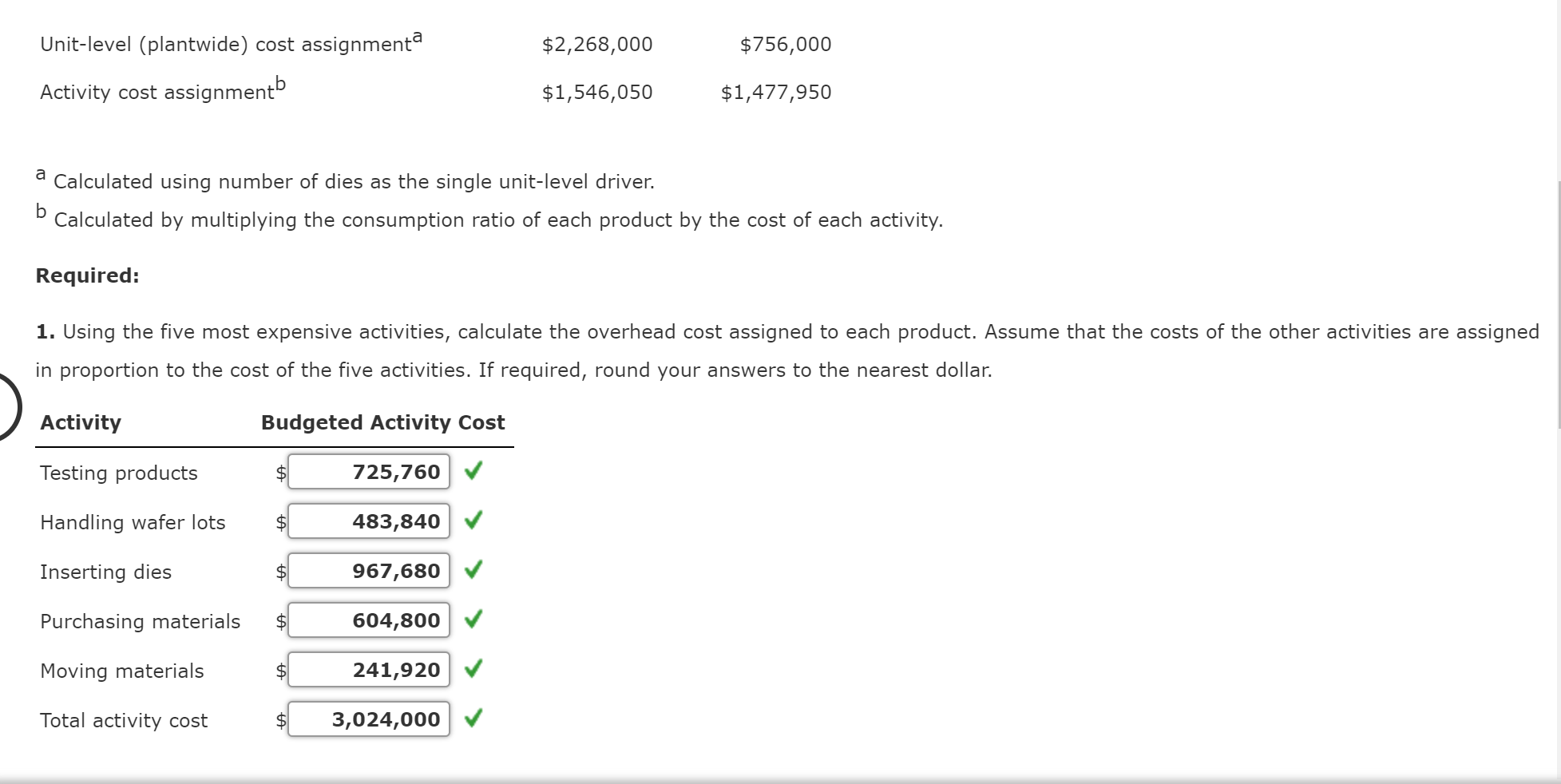Click inside the Inserting dies value box

coord(368,571)
